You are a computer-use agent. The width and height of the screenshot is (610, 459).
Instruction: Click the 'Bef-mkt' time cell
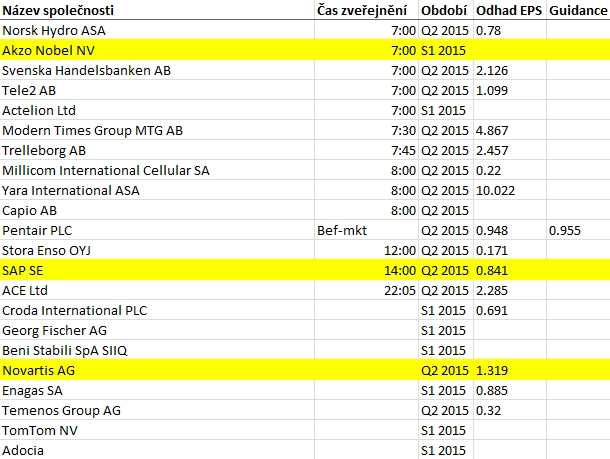pos(366,230)
